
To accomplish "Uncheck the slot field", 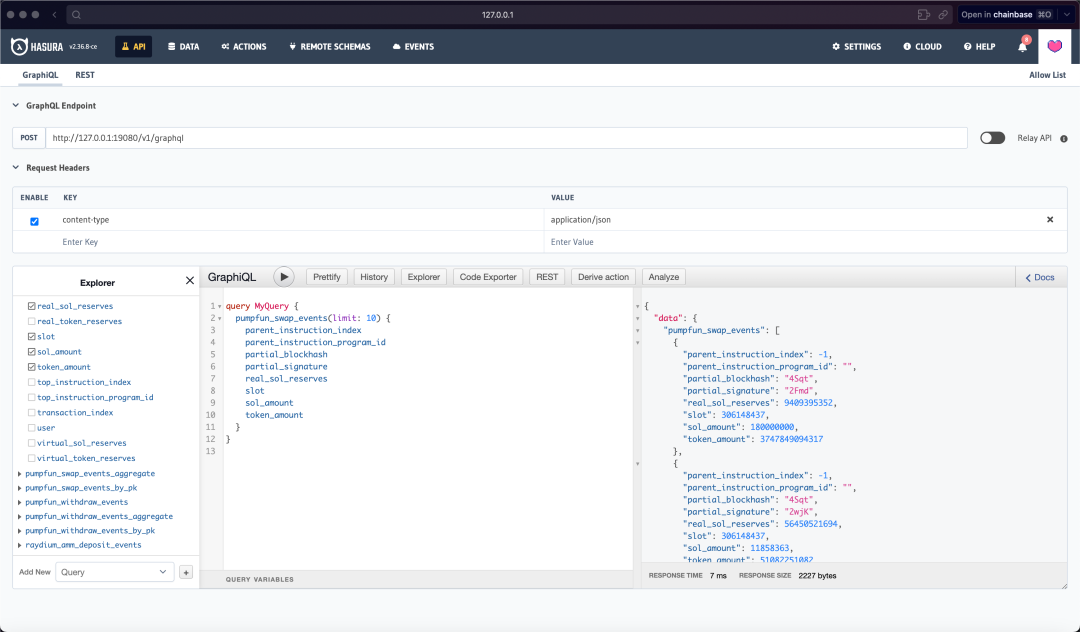I will click(x=32, y=336).
